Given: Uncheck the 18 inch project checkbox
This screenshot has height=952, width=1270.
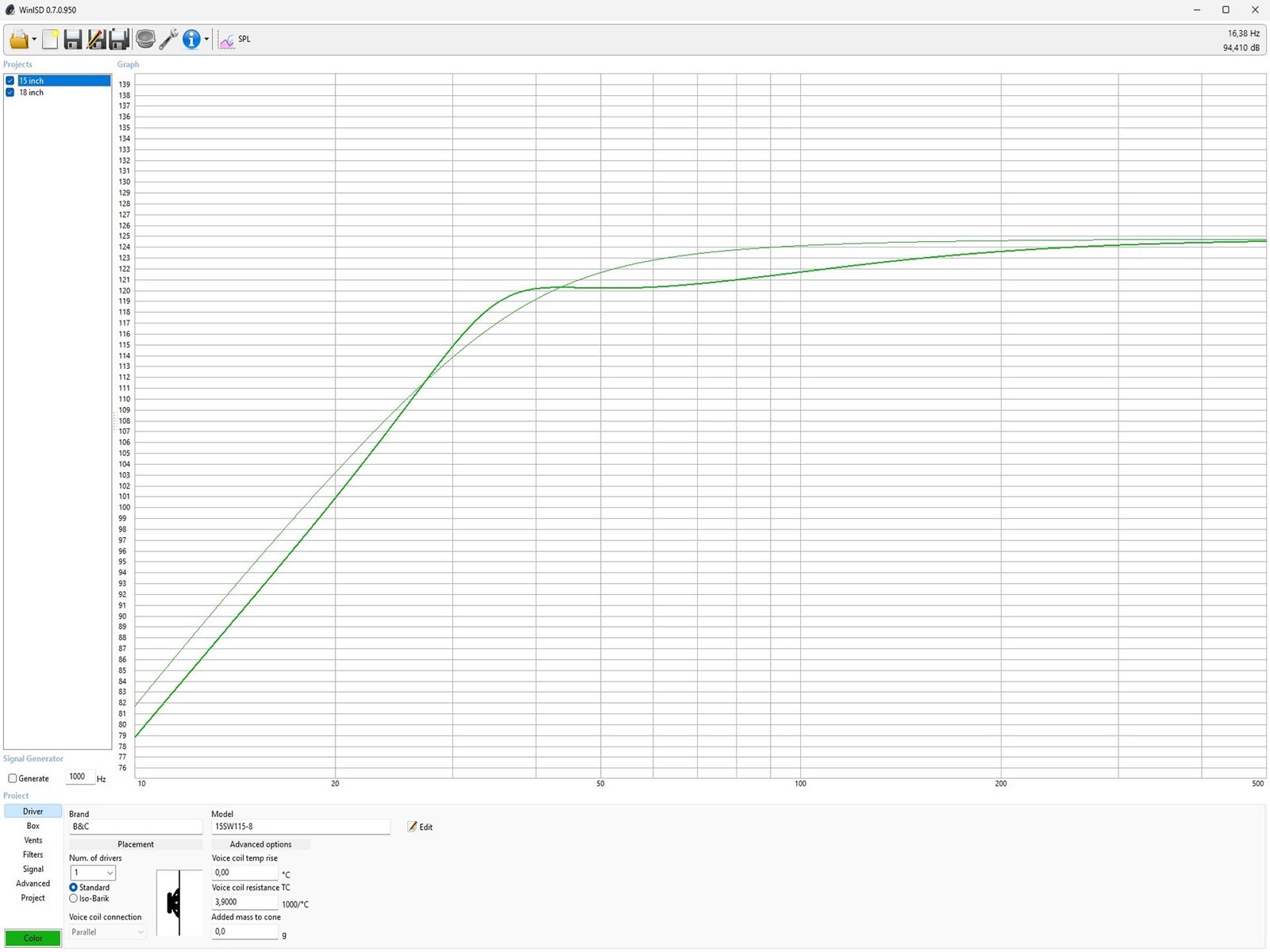Looking at the screenshot, I should 10,93.
